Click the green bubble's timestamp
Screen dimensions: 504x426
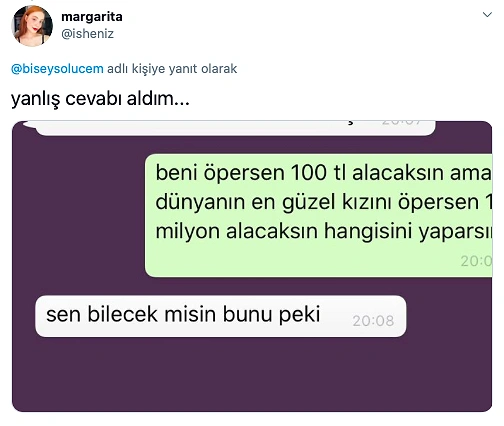477,261
